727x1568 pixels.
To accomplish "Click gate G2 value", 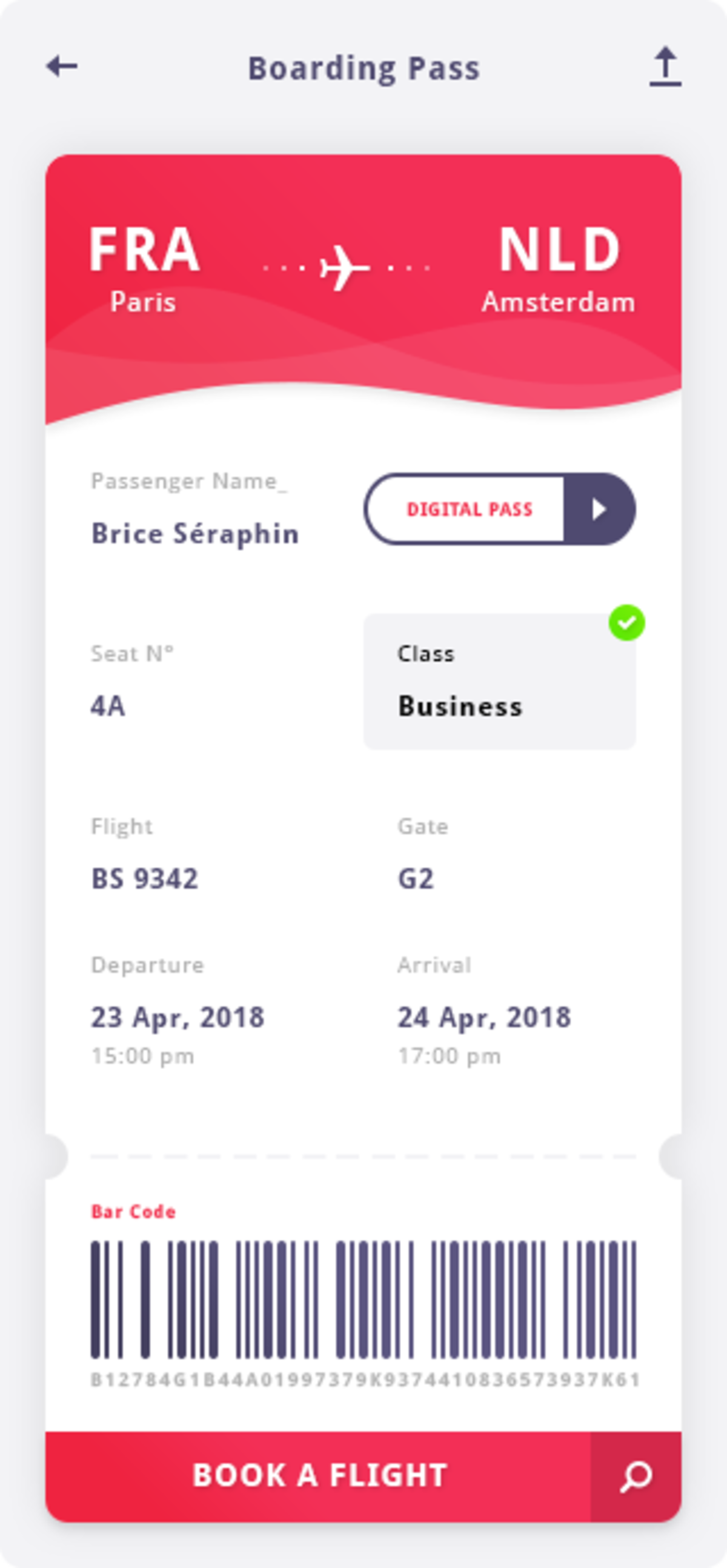I will tap(415, 879).
